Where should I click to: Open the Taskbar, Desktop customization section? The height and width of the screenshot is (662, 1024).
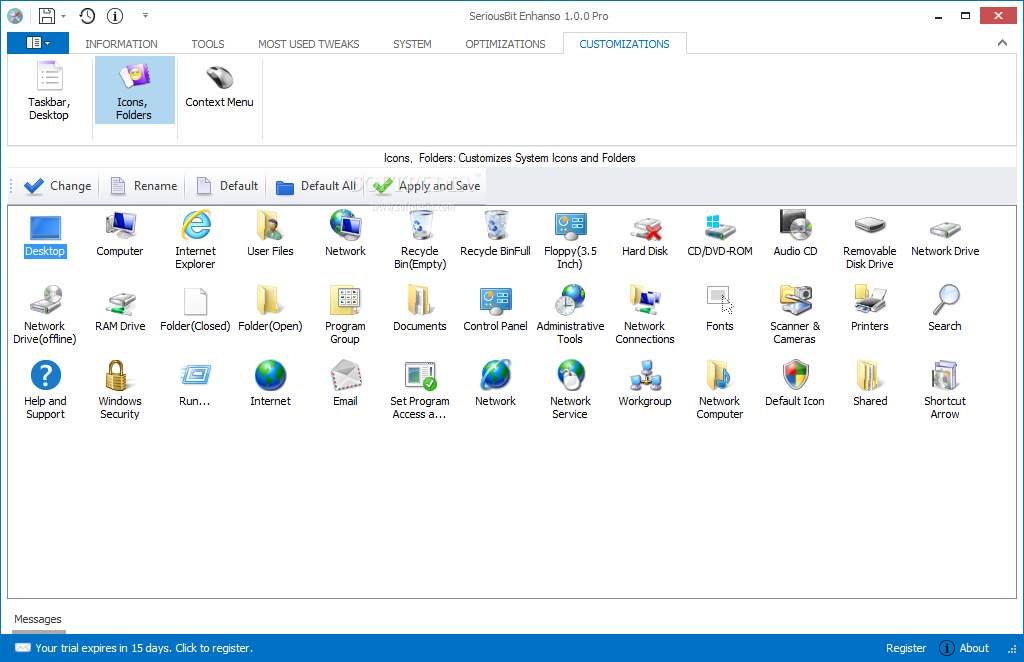coord(50,90)
